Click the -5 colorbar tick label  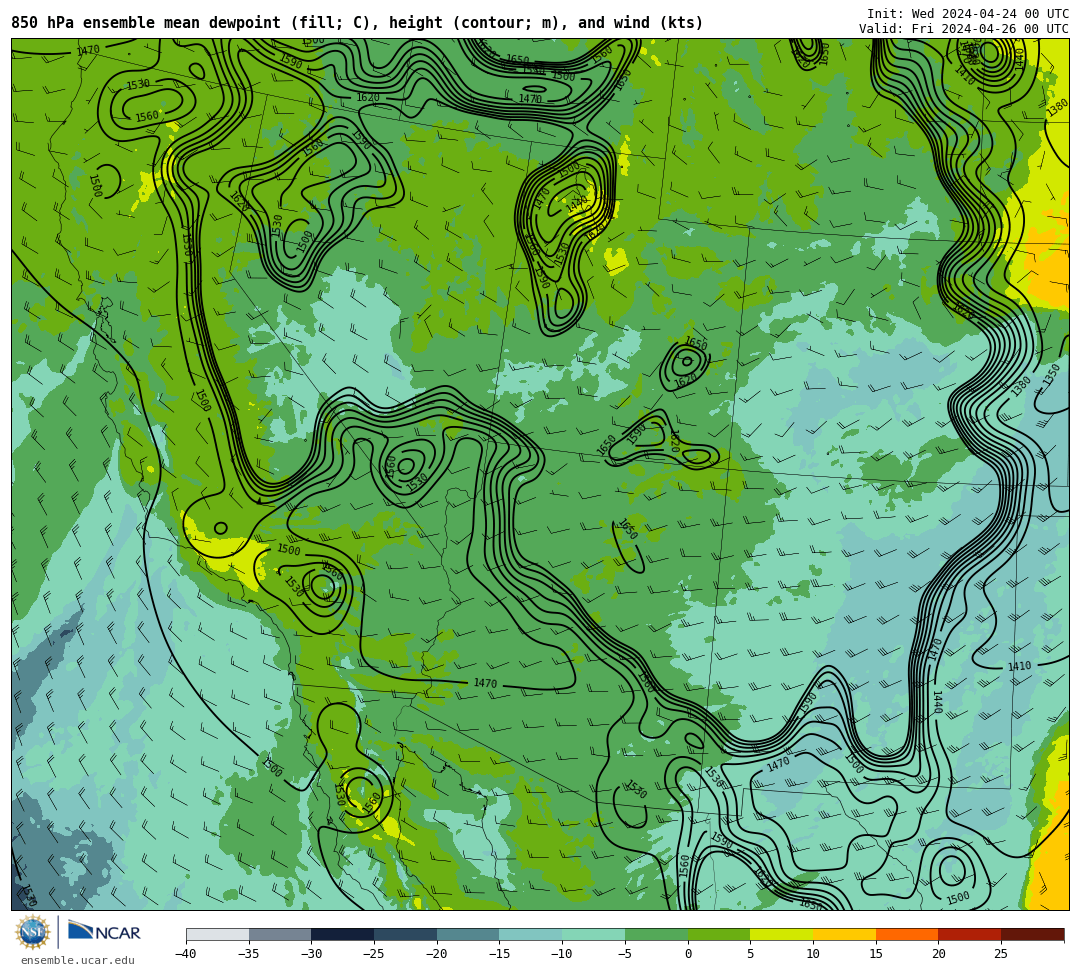[624, 954]
